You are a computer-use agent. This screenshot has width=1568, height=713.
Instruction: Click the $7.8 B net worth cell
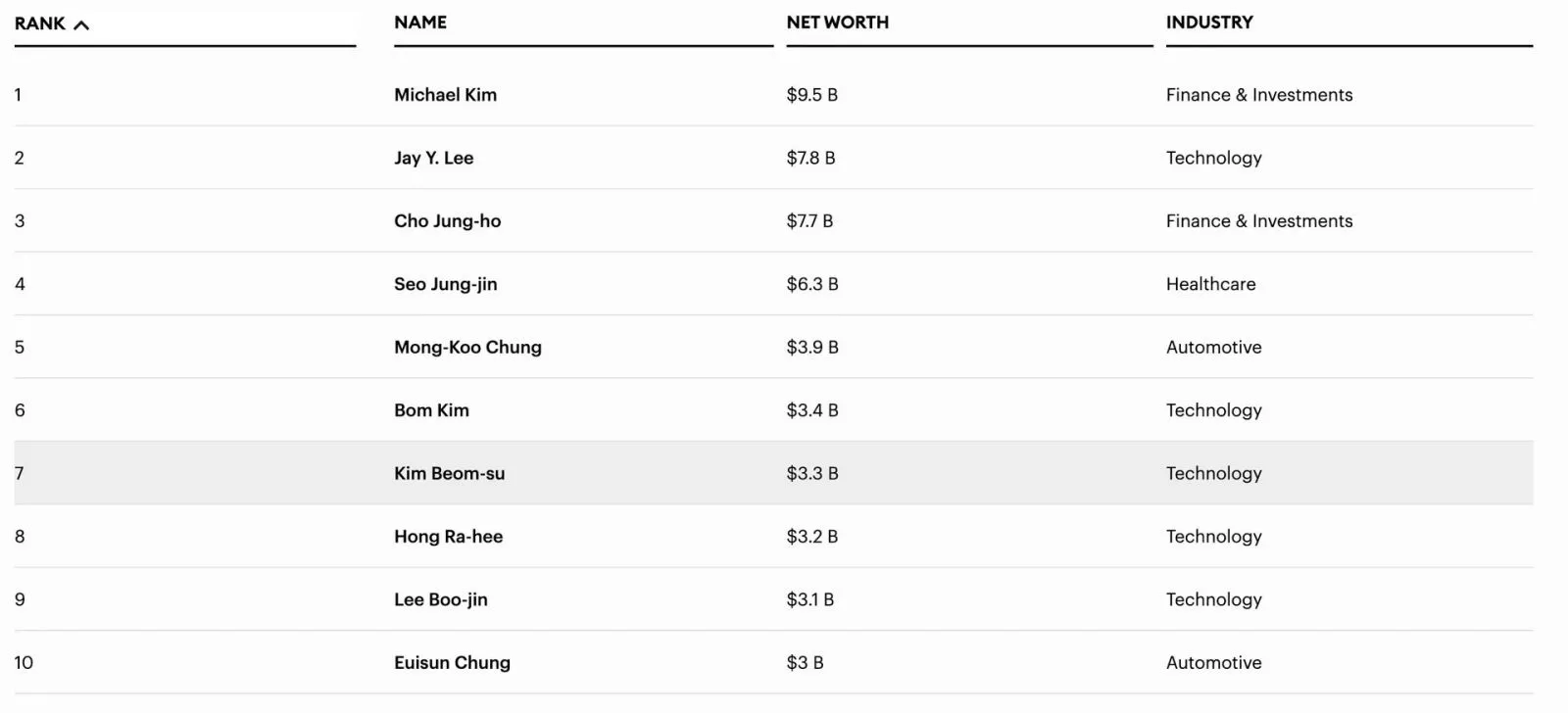coord(810,158)
